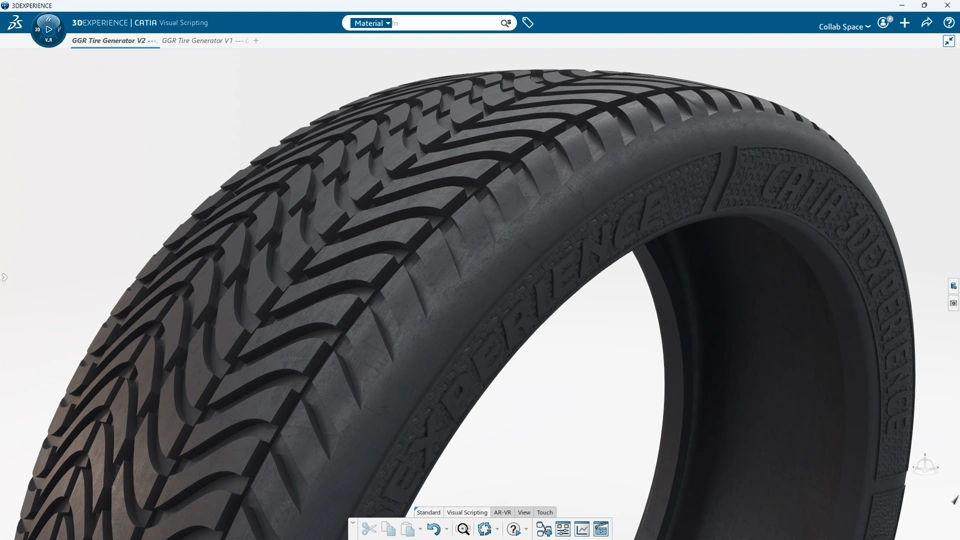Open the Help question mark icon
The image size is (960, 540).
point(949,23)
